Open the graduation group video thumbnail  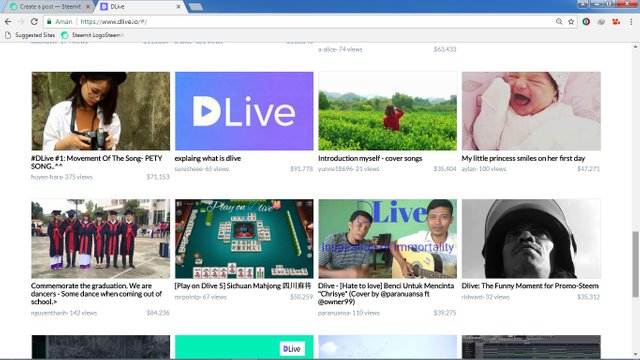pyautogui.click(x=100, y=239)
